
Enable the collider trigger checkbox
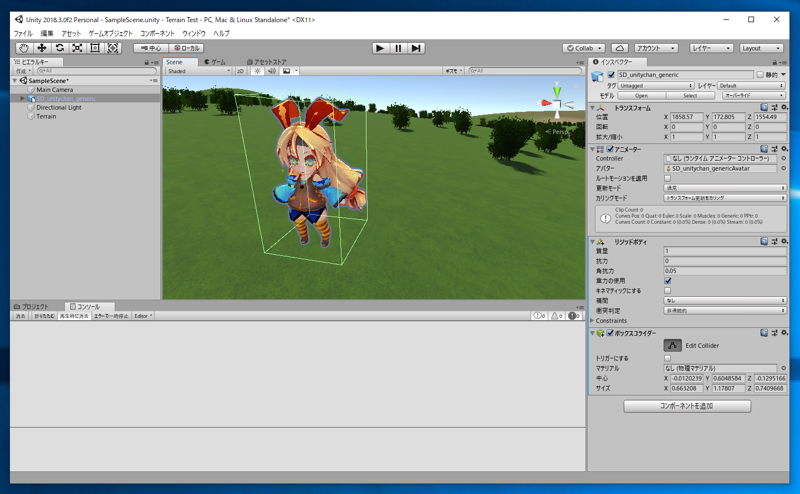(x=667, y=358)
